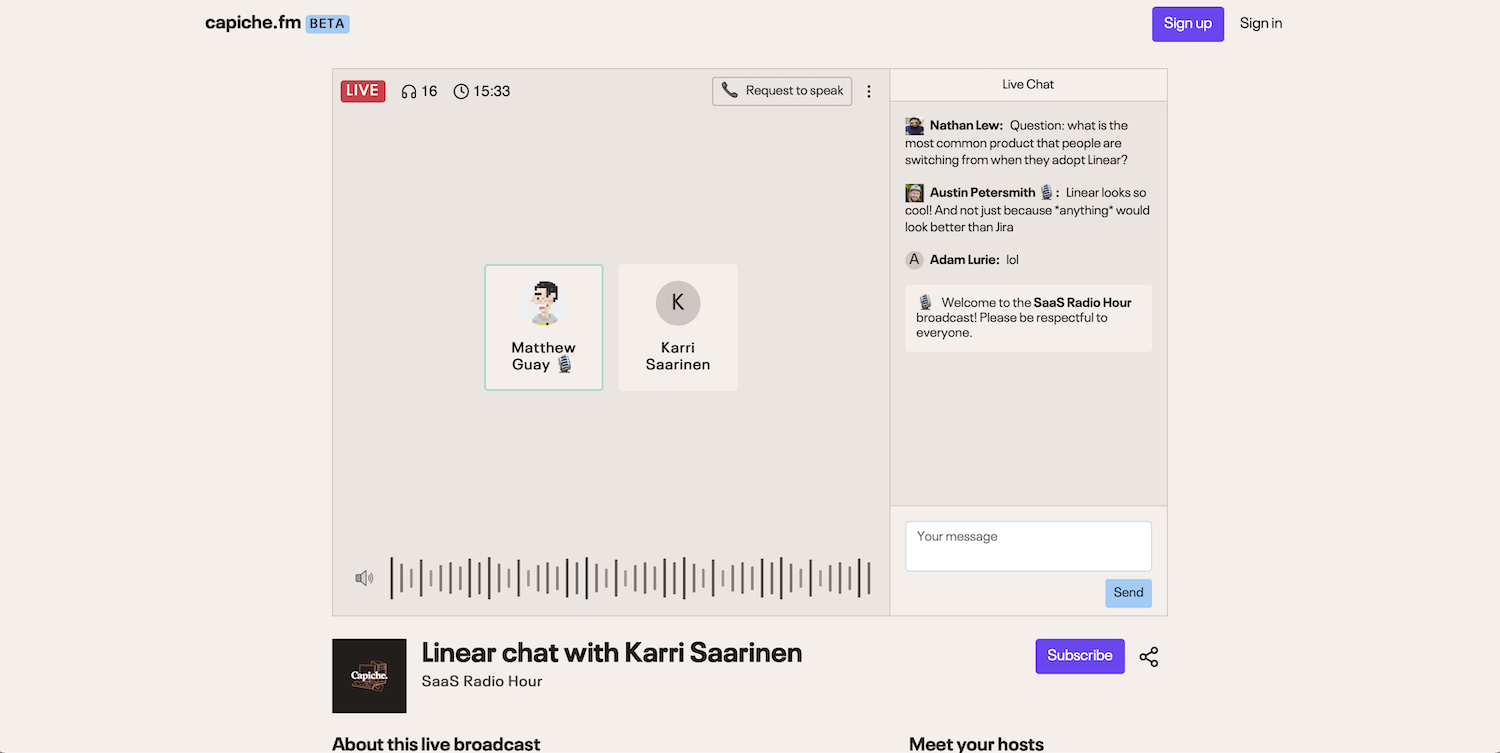1500x753 pixels.
Task: Click the capiche.fm logo
Action: pyautogui.click(x=253, y=23)
